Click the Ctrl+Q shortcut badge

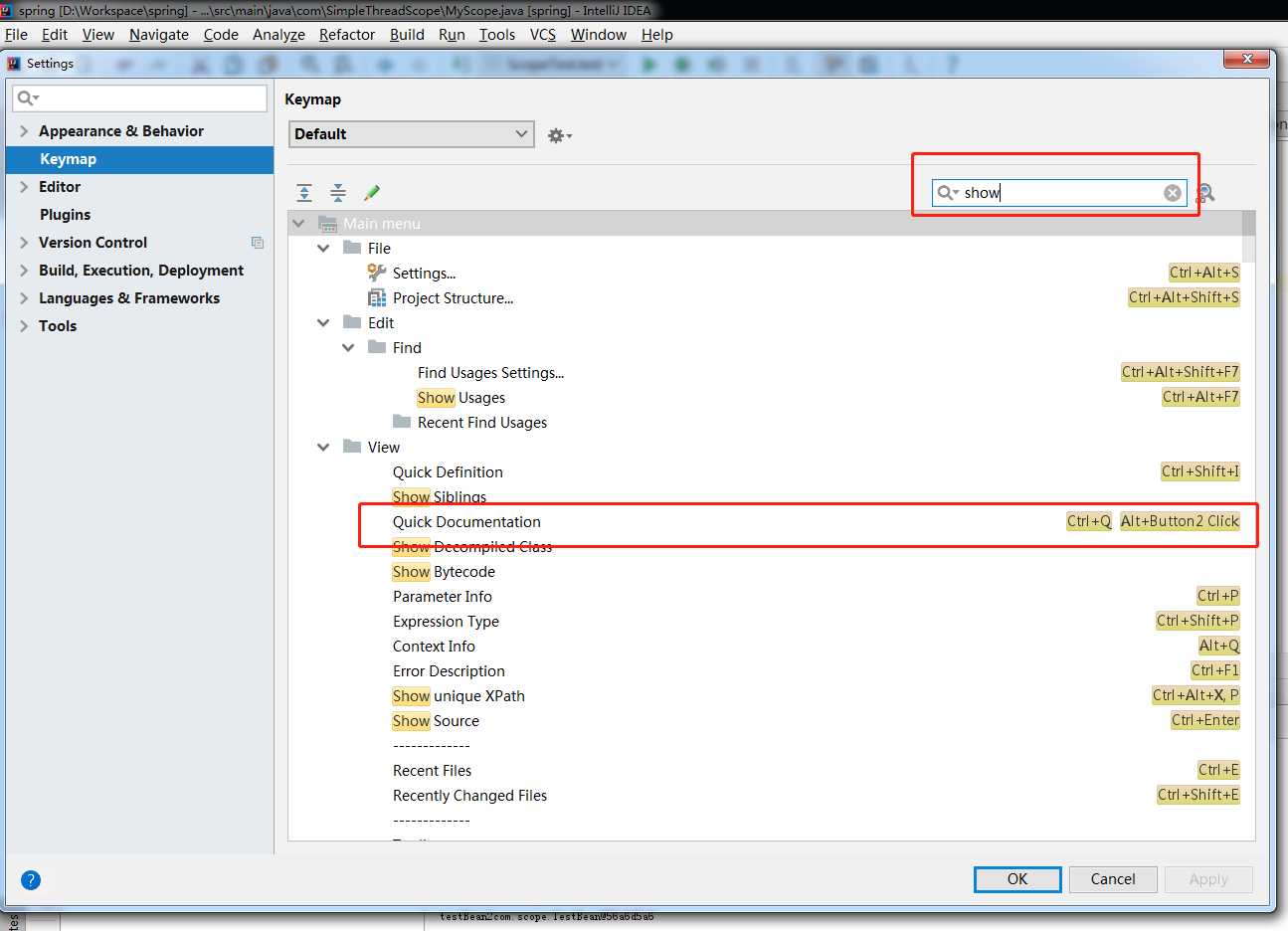pyautogui.click(x=1089, y=521)
